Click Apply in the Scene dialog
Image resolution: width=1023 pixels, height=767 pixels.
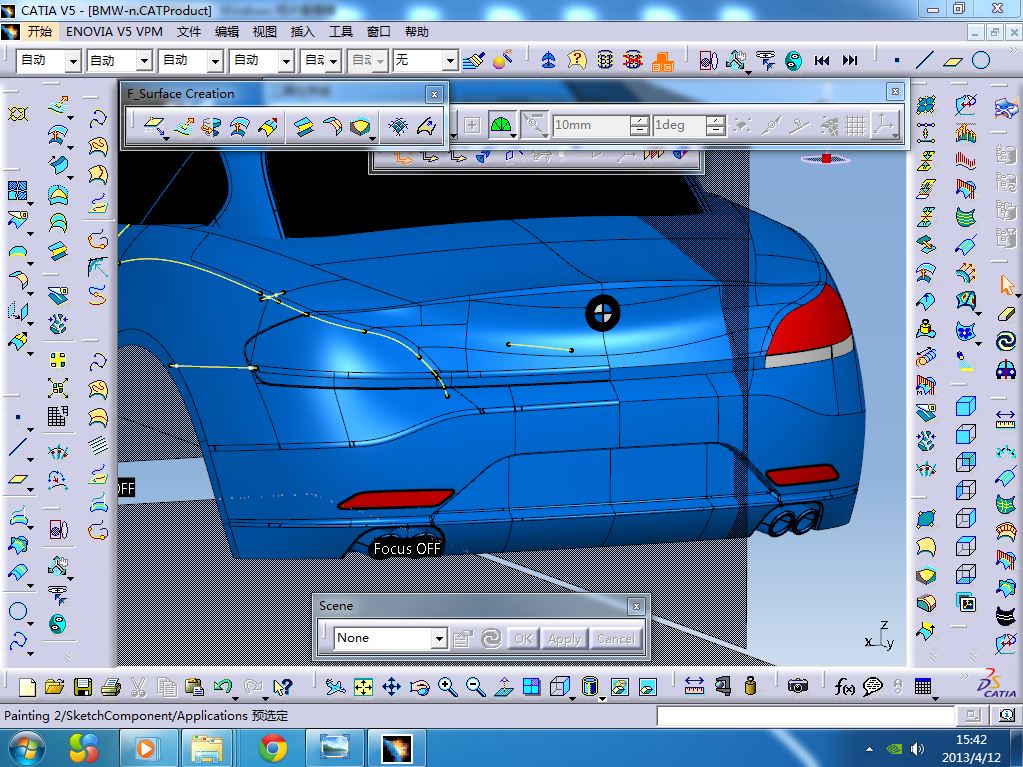(564, 639)
